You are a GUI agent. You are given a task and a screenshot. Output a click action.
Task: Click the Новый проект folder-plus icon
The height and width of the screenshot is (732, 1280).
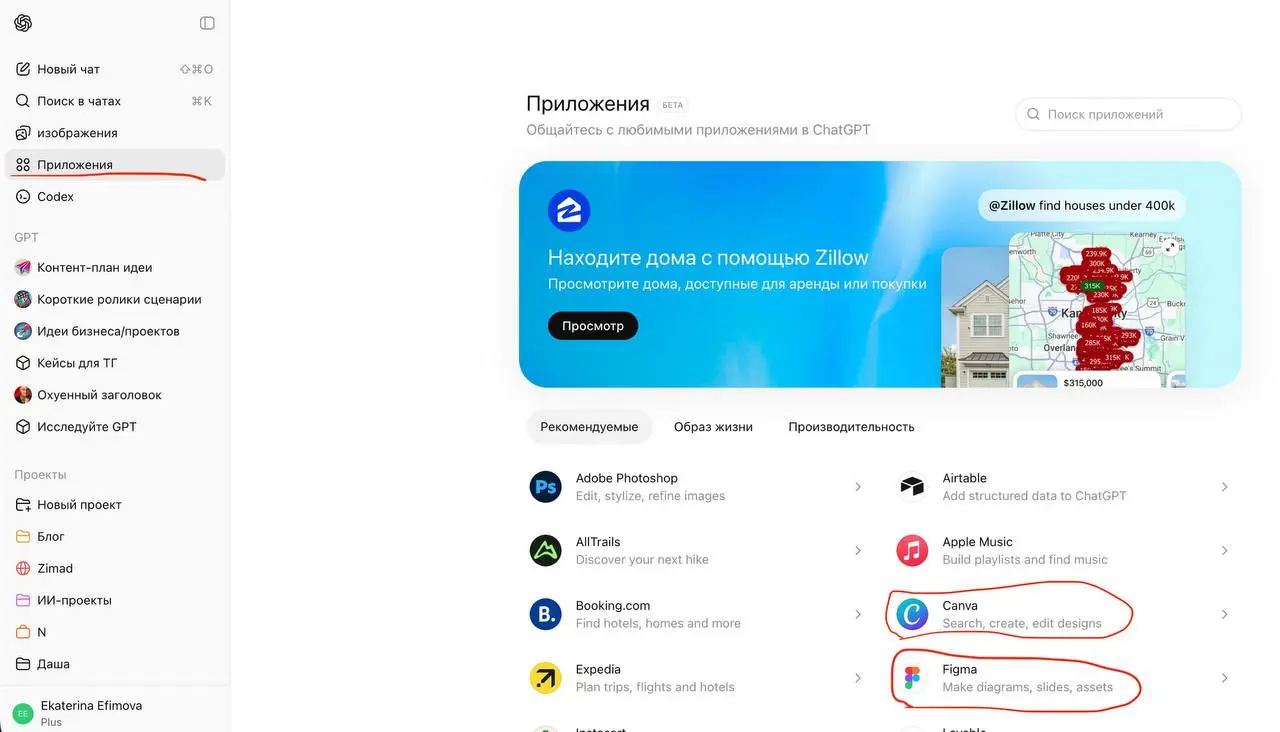pos(23,505)
